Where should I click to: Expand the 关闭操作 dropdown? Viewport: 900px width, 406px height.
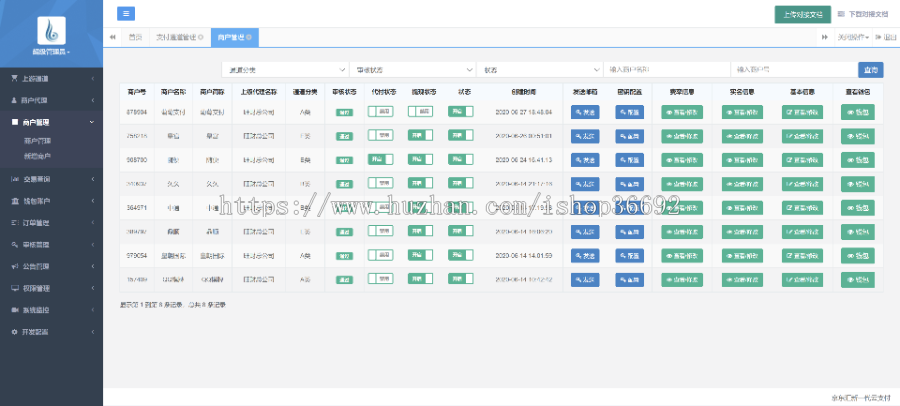(853, 37)
